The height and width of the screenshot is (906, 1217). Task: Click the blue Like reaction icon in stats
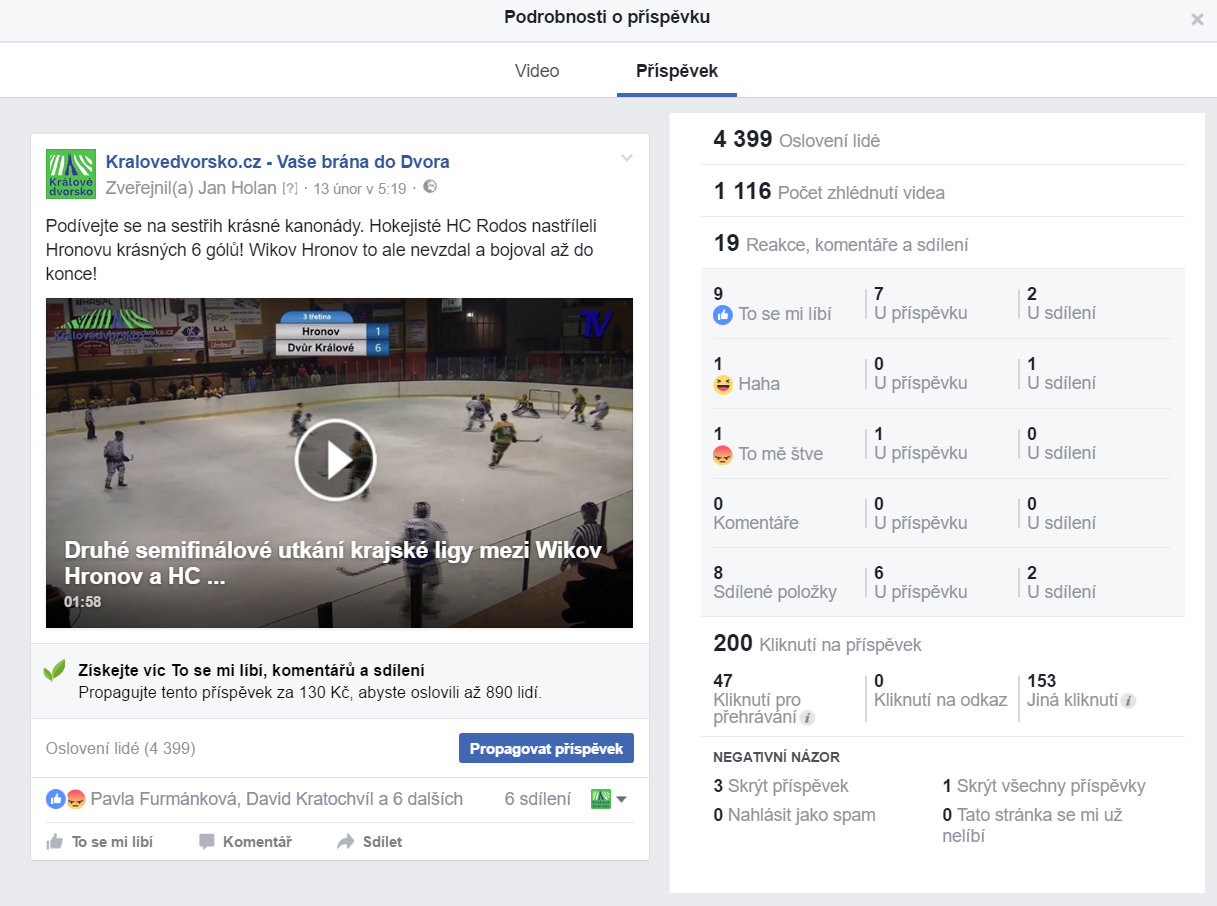[723, 314]
